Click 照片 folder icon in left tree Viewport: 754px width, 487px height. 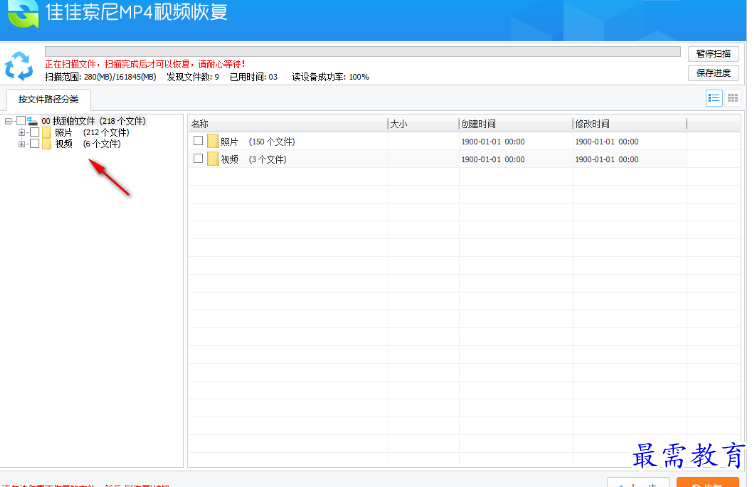47,133
